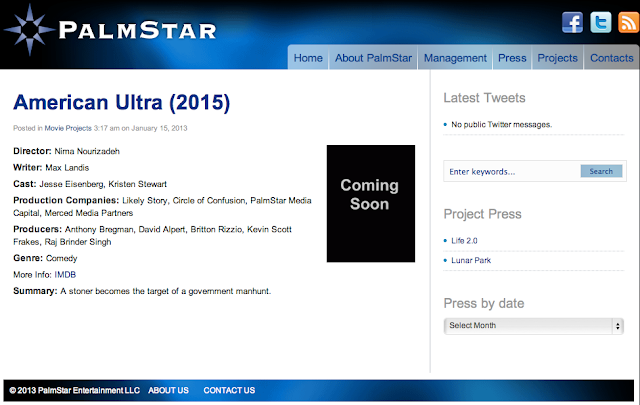Click the cast text Jesse Eisenberg, Kristen Stewart

[x=103, y=184]
